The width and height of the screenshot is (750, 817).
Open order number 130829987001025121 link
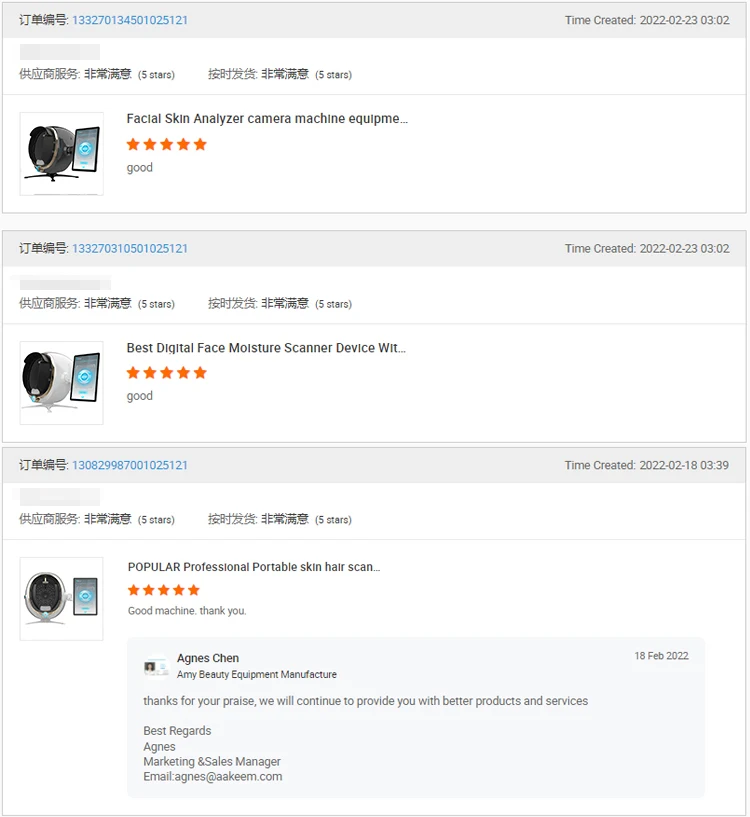point(130,466)
